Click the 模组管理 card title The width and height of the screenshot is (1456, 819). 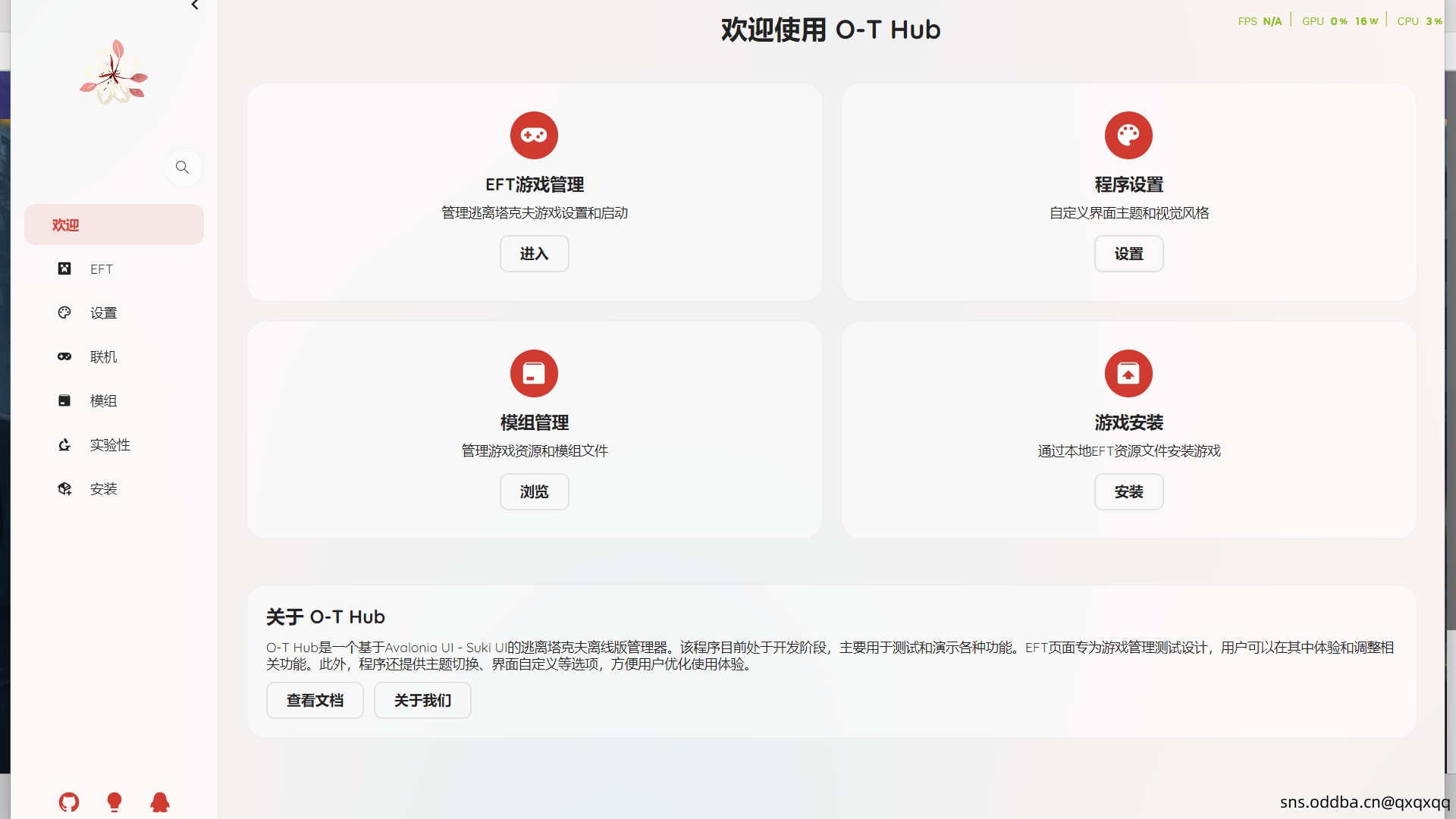(534, 422)
